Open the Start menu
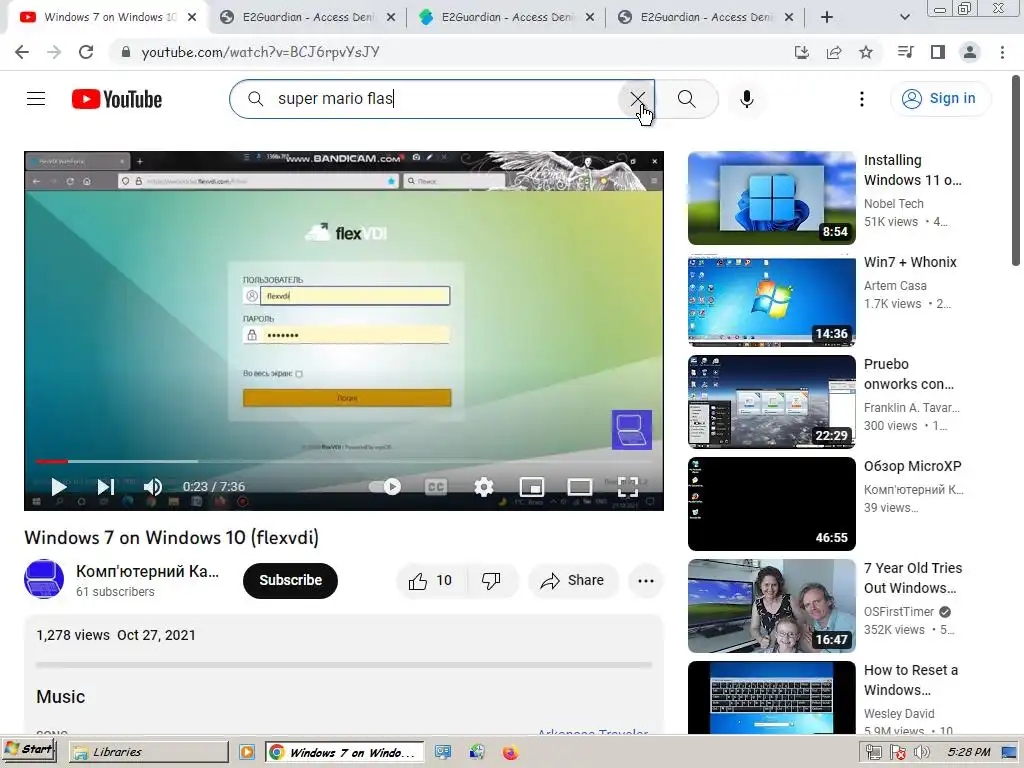This screenshot has width=1024, height=768. point(29,750)
